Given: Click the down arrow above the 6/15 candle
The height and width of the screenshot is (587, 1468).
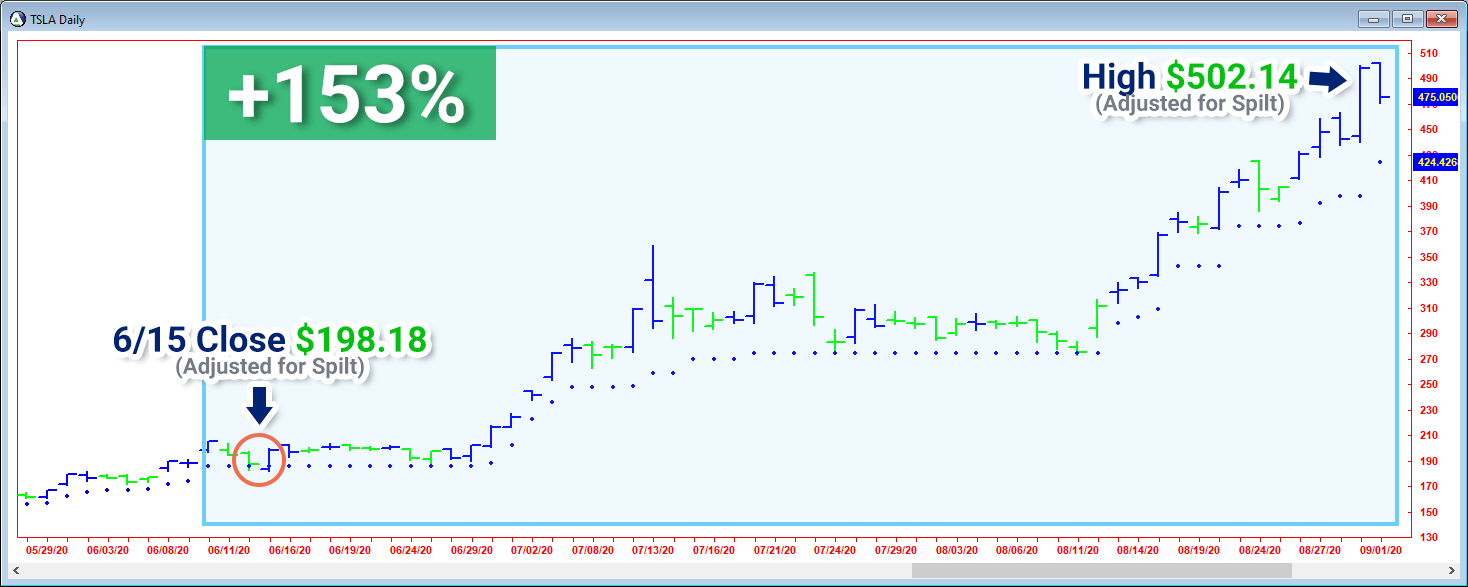Looking at the screenshot, I should [260, 404].
